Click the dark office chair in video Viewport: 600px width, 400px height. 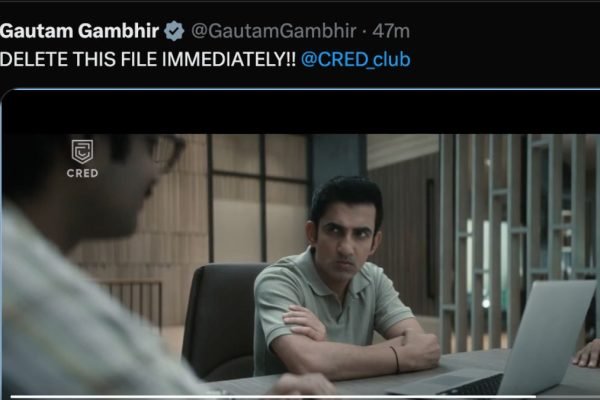click(x=222, y=320)
